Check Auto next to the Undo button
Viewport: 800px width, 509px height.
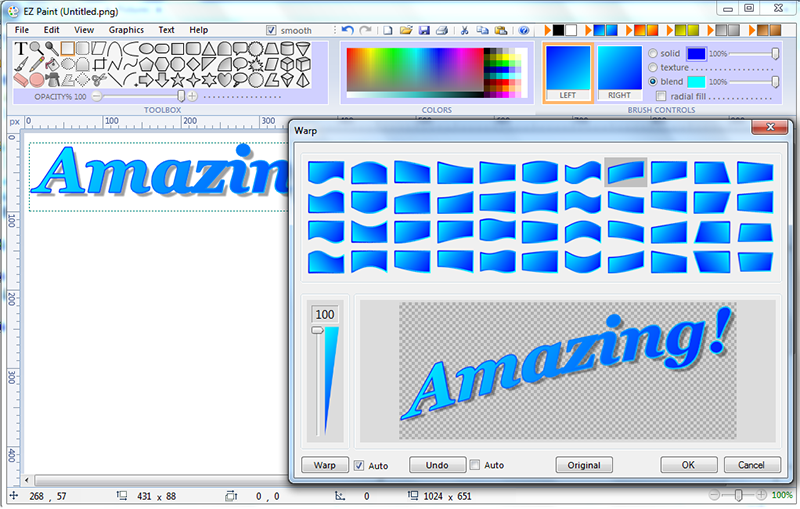pos(475,465)
